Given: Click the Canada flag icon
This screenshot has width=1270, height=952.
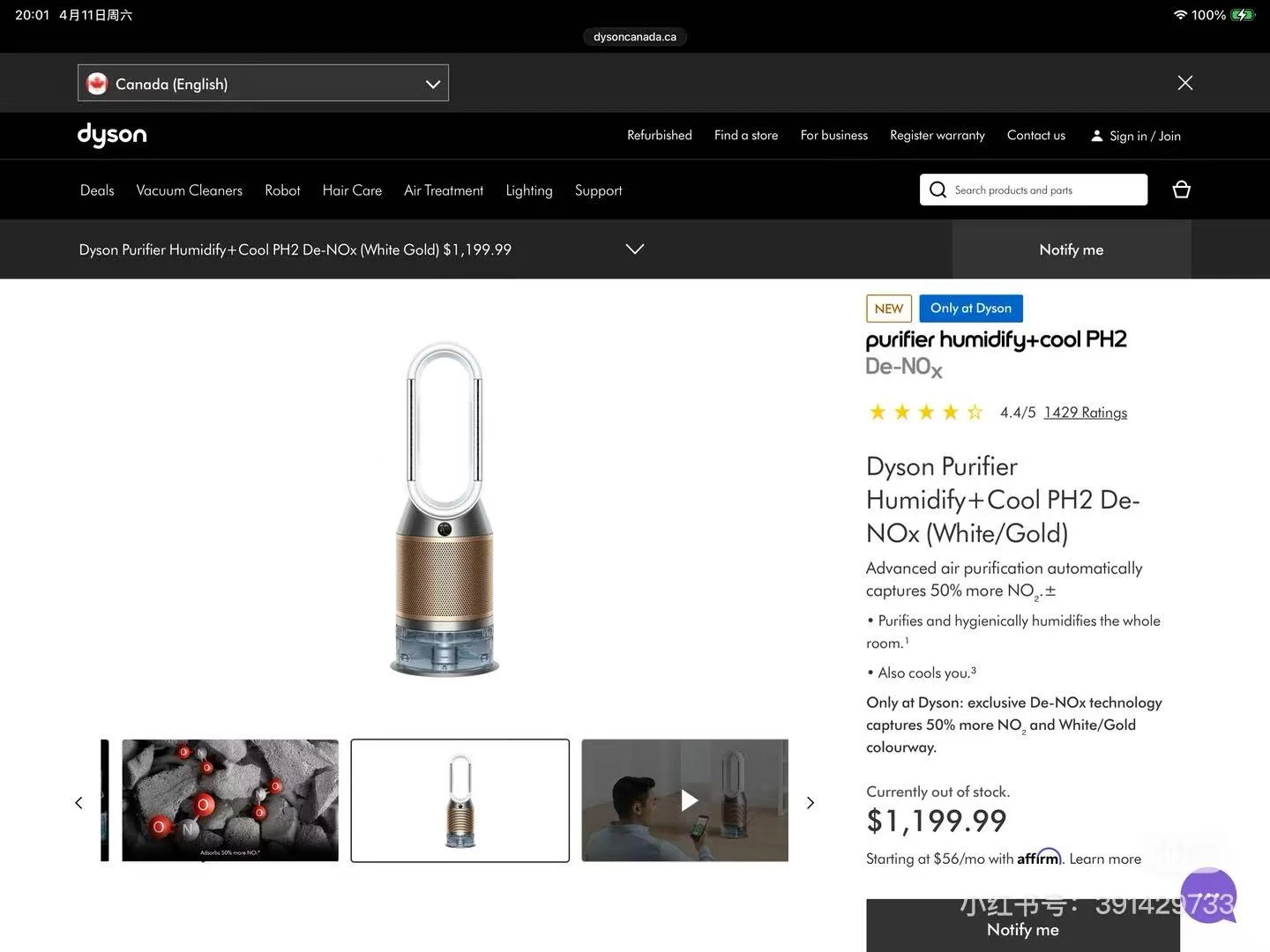Looking at the screenshot, I should [x=97, y=84].
